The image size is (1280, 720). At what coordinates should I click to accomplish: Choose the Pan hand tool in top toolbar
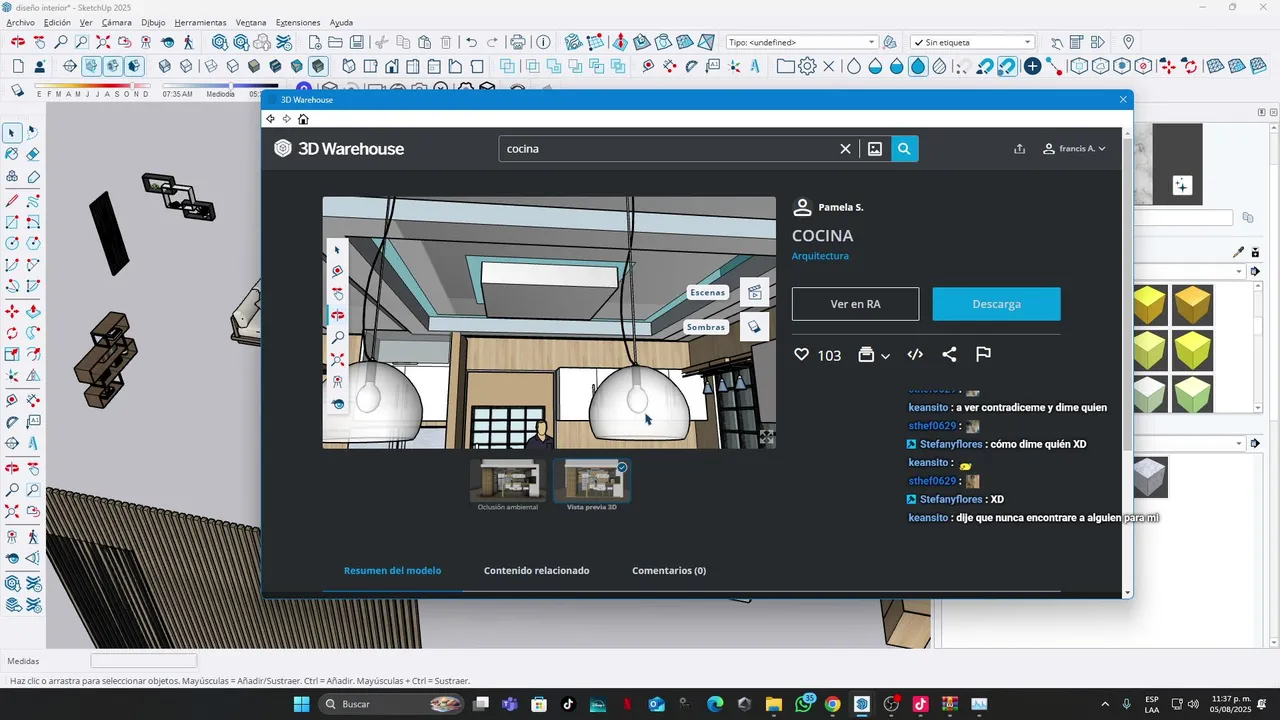39,43
